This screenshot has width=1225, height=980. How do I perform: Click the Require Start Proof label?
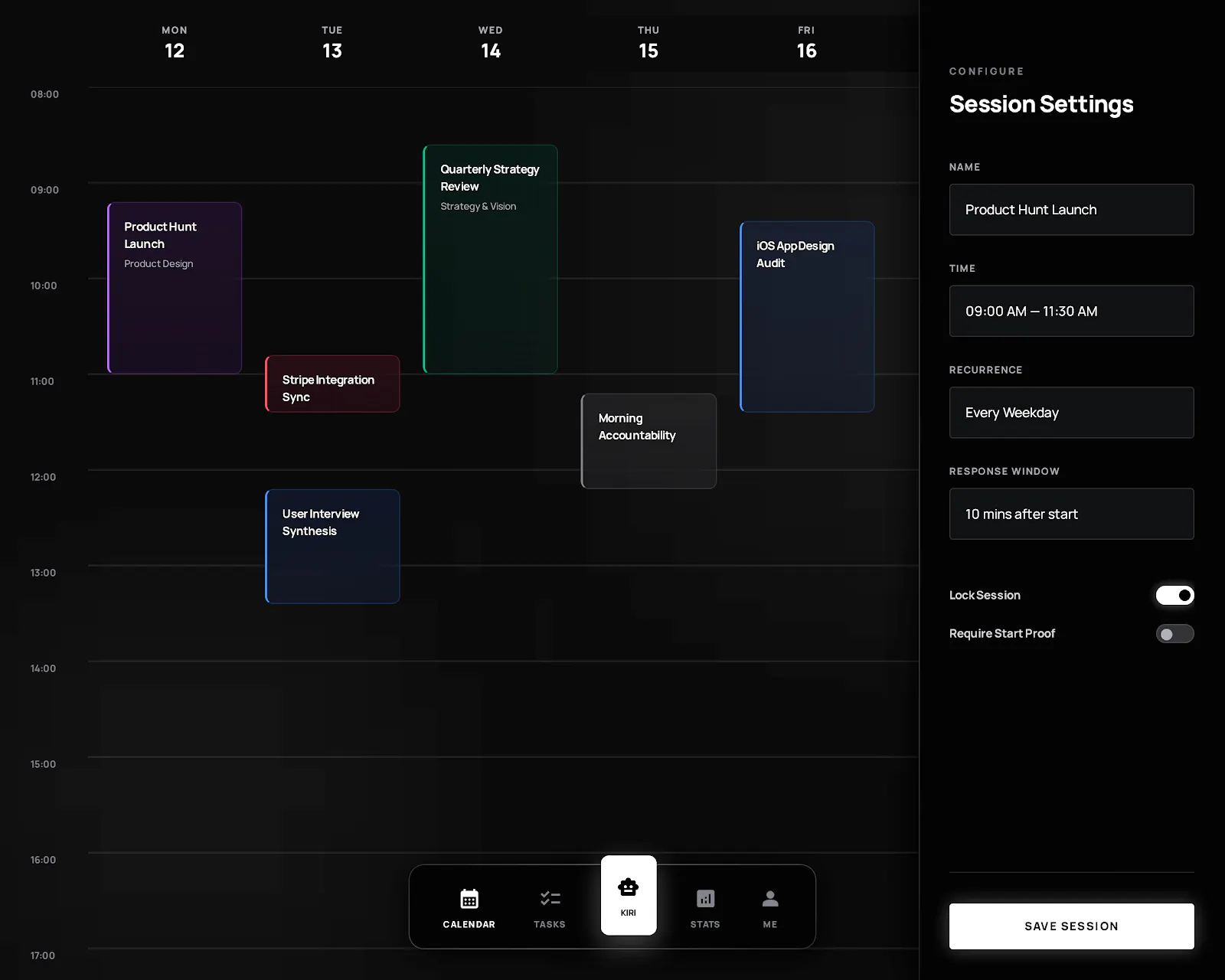[1002, 633]
